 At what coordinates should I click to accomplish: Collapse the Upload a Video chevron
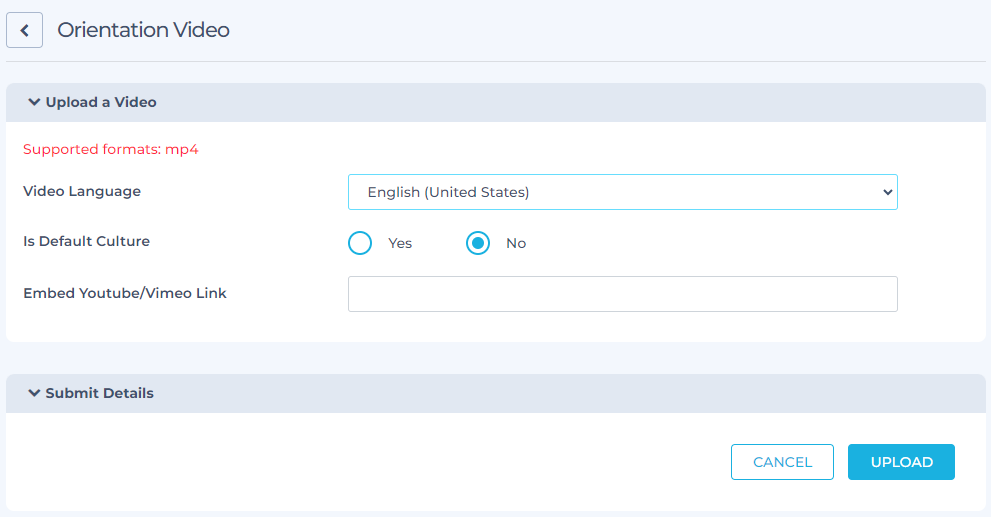[34, 102]
